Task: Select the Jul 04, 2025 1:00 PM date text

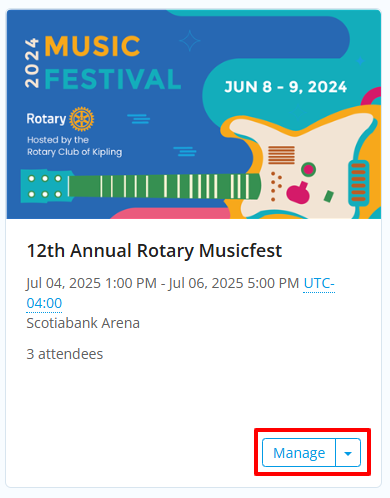Action: pos(92,283)
